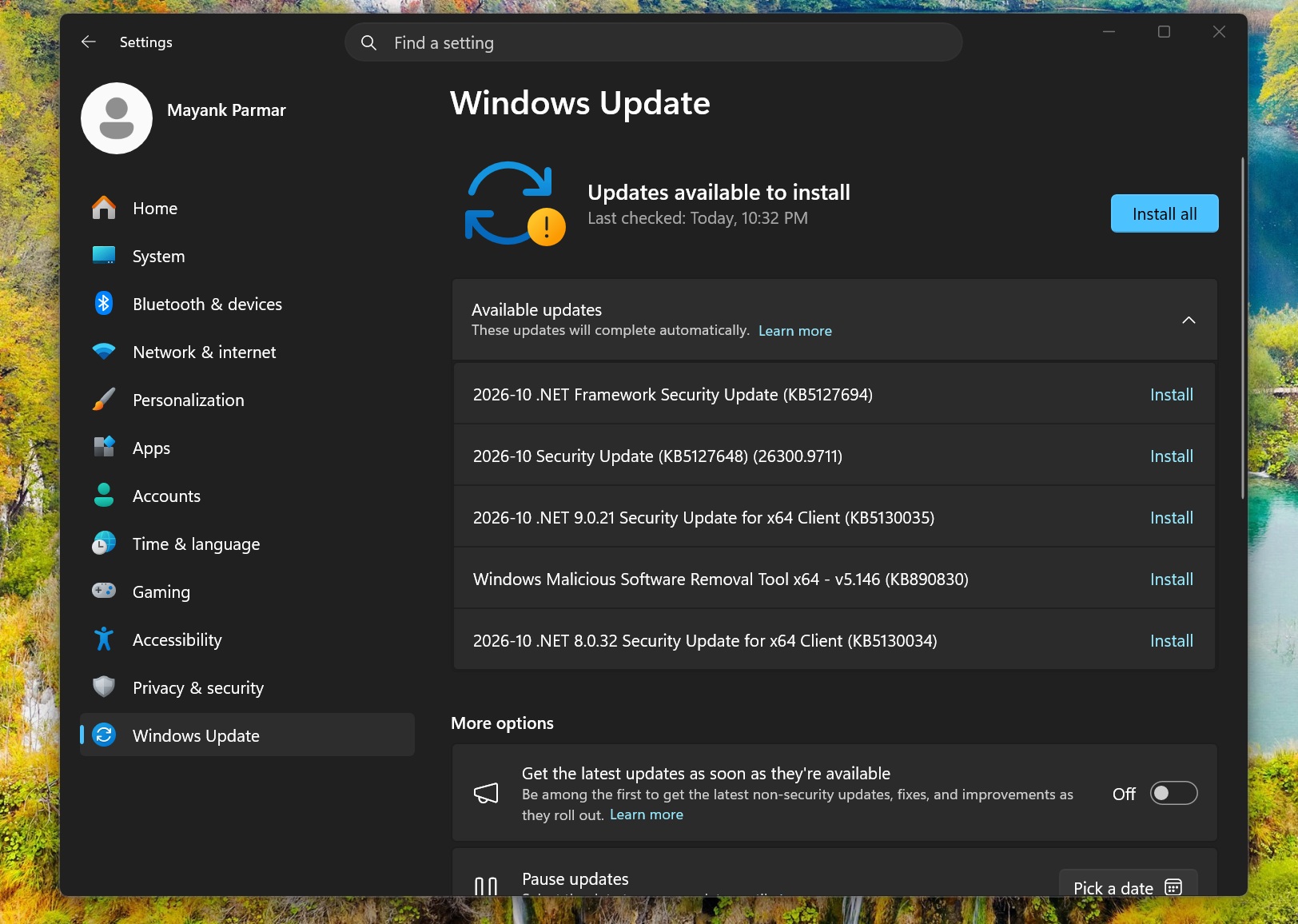The image size is (1298, 924).
Task: Click the Windows Update sync icon in sidebar
Action: 104,735
